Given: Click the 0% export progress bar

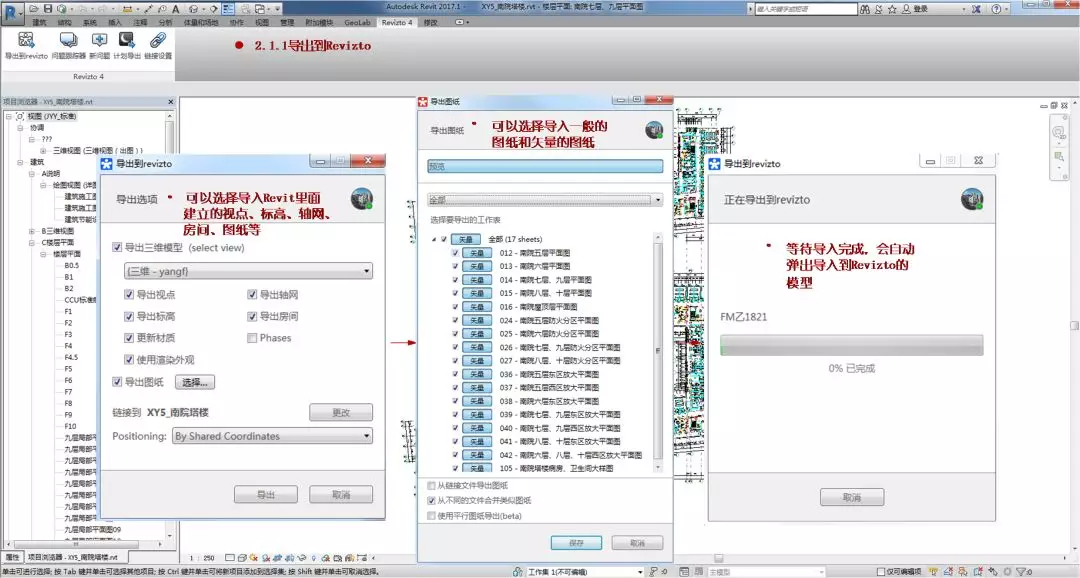Looking at the screenshot, I should click(851, 345).
